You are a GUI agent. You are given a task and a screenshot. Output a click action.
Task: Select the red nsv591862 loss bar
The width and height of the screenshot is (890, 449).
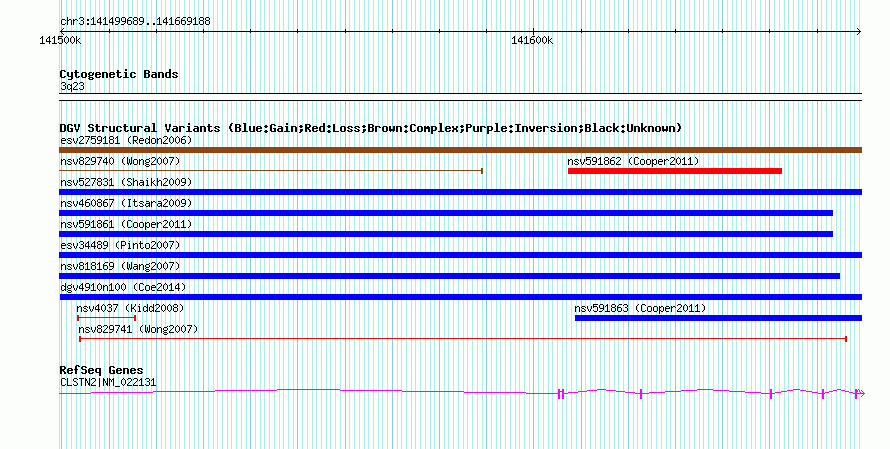coord(675,171)
